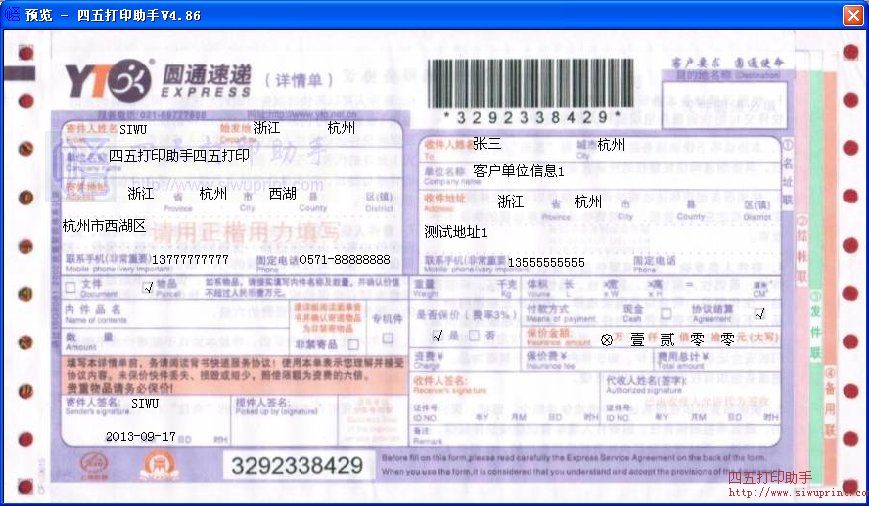Select sender mobile number 13777777777
This screenshot has width=869, height=506.
tap(190, 259)
